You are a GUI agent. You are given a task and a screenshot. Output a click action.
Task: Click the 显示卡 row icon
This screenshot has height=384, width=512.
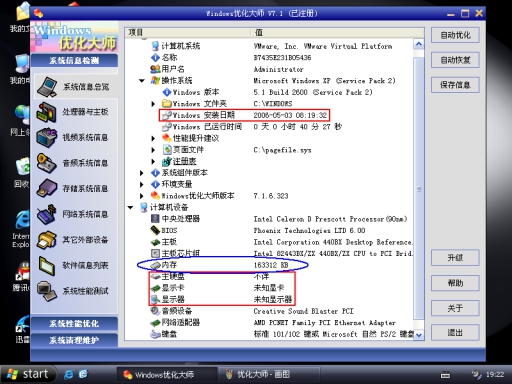click(x=155, y=288)
